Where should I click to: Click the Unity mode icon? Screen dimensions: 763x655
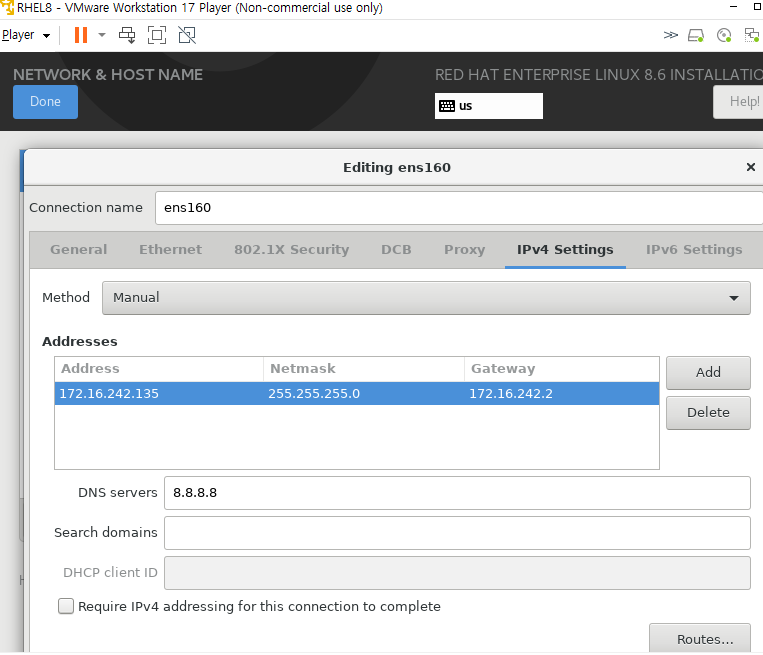(x=187, y=35)
